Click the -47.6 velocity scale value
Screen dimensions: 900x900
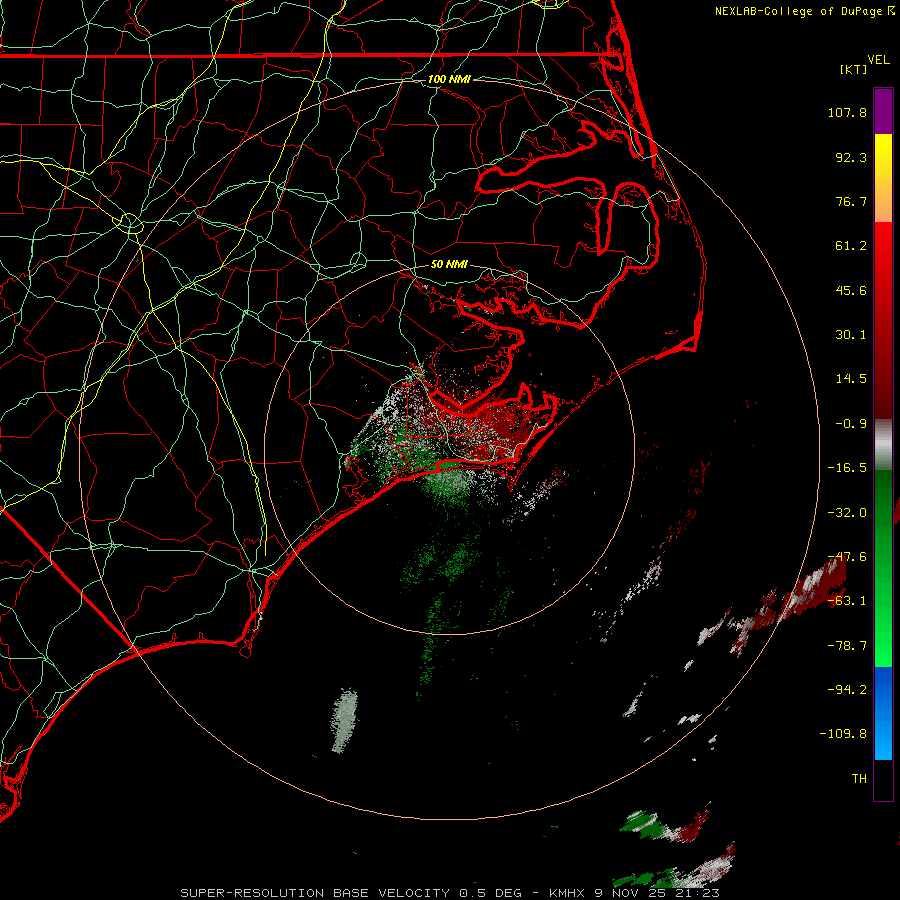(847, 557)
